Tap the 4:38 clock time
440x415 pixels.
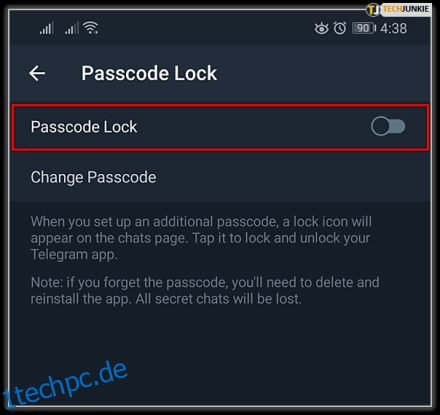394,29
